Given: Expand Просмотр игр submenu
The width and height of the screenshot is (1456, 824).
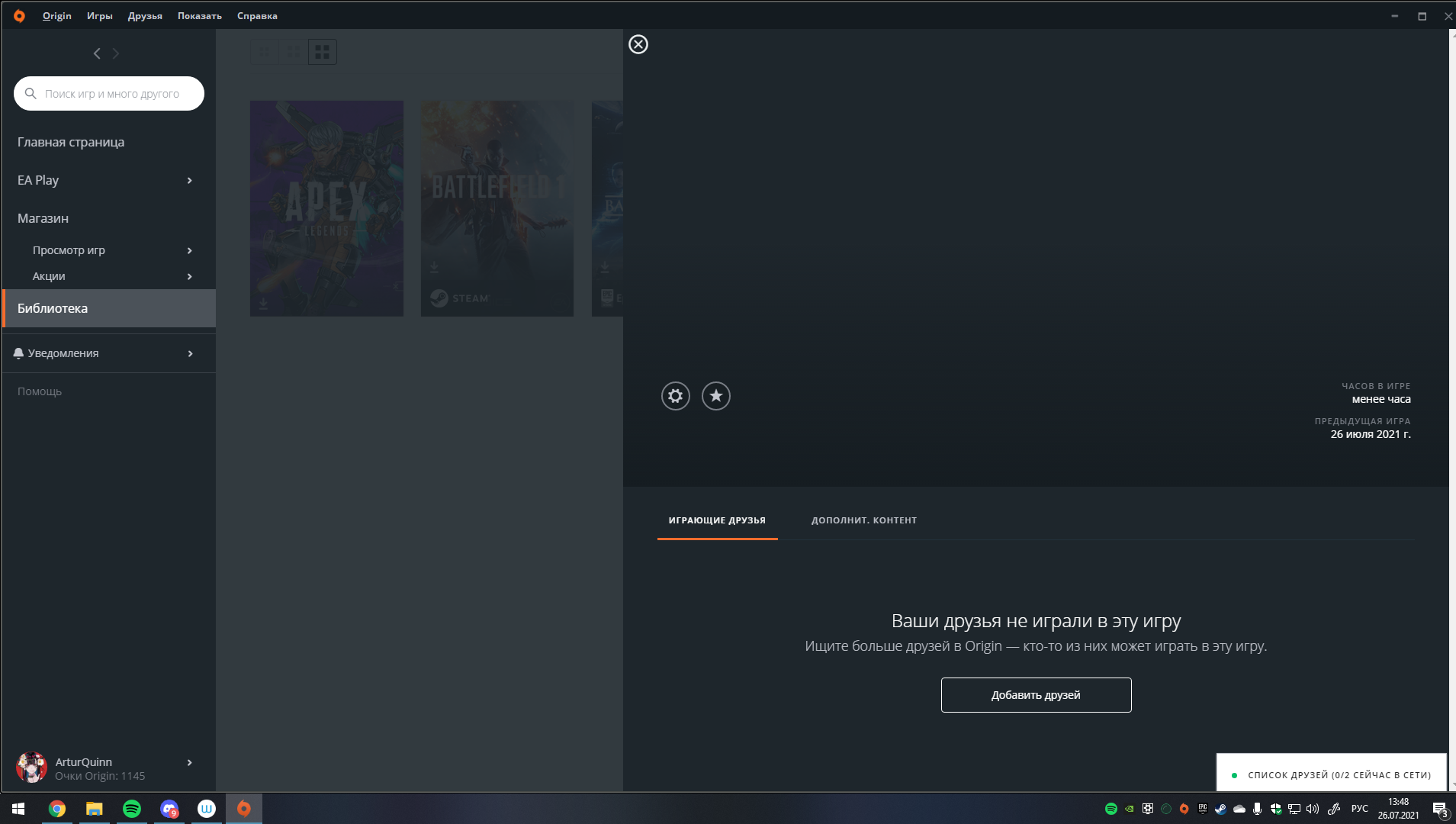Looking at the screenshot, I should 189,250.
